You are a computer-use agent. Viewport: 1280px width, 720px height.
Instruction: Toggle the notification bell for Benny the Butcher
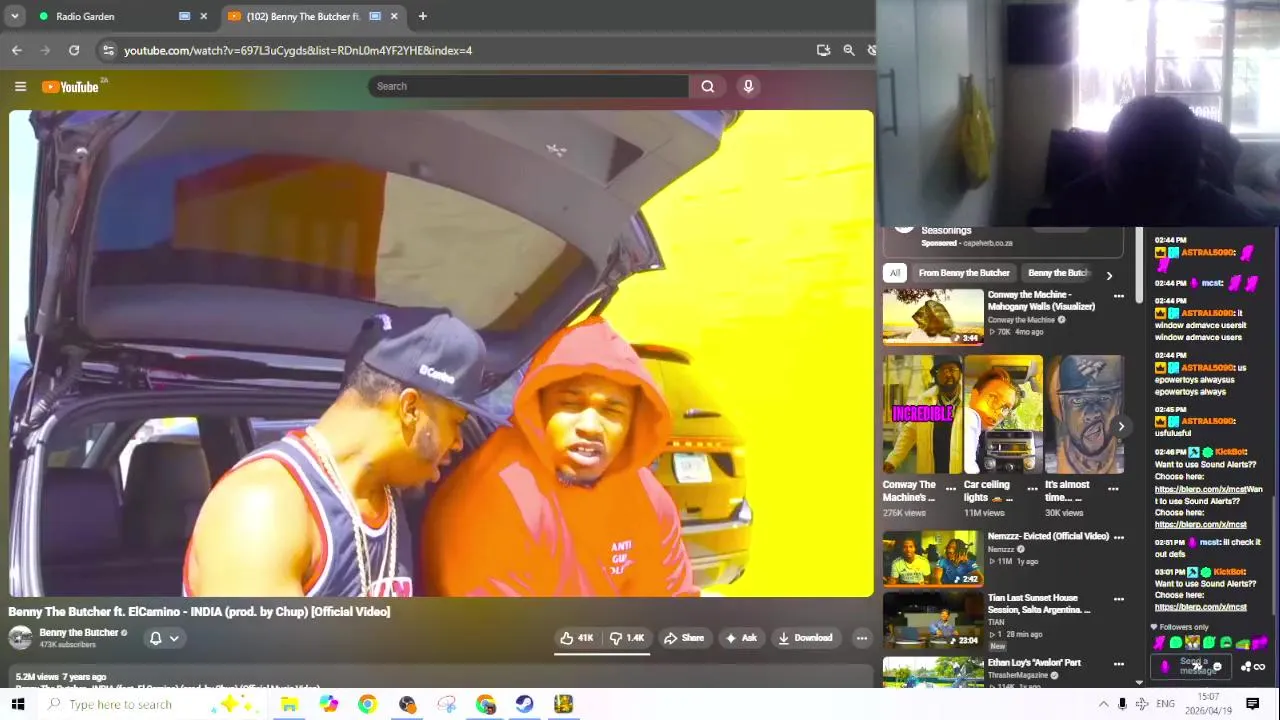(x=155, y=638)
